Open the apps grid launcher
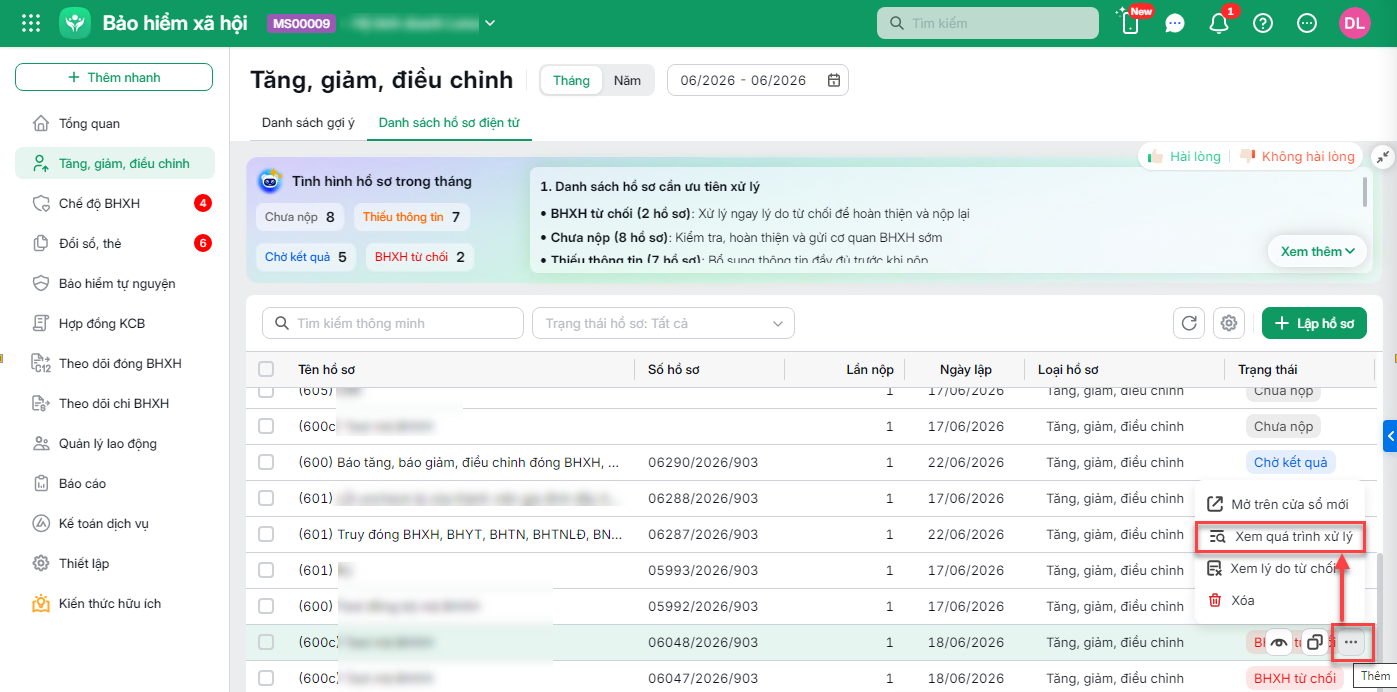 click(x=31, y=23)
